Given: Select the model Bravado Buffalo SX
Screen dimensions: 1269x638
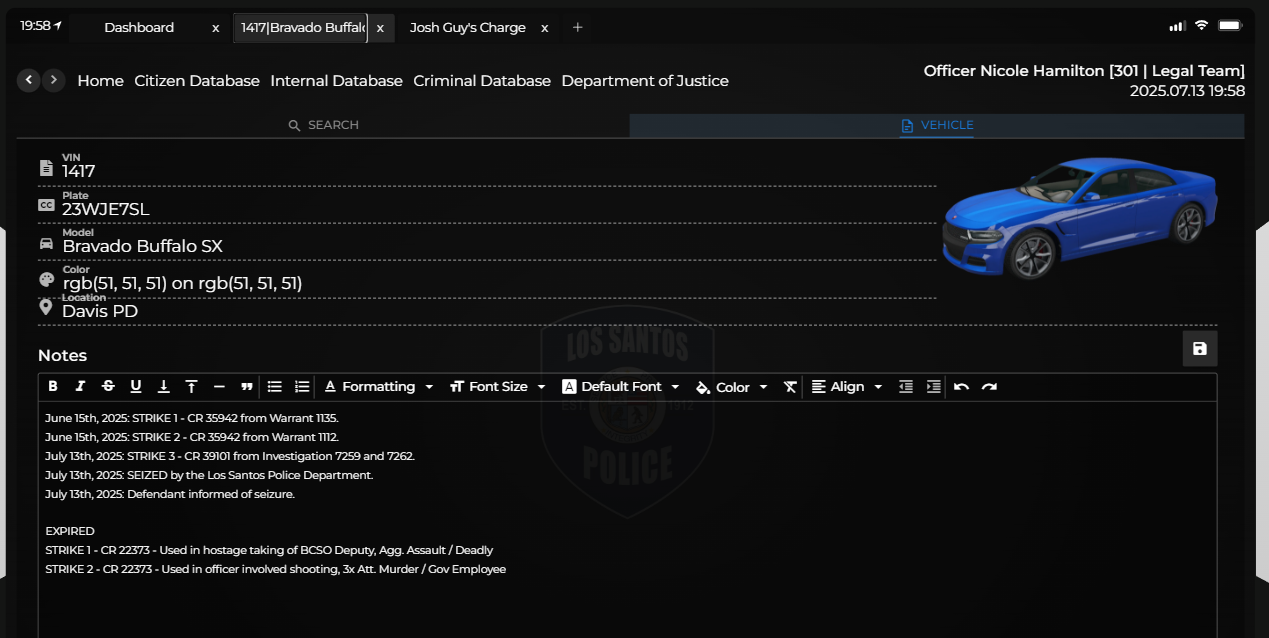Looking at the screenshot, I should pyautogui.click(x=142, y=246).
